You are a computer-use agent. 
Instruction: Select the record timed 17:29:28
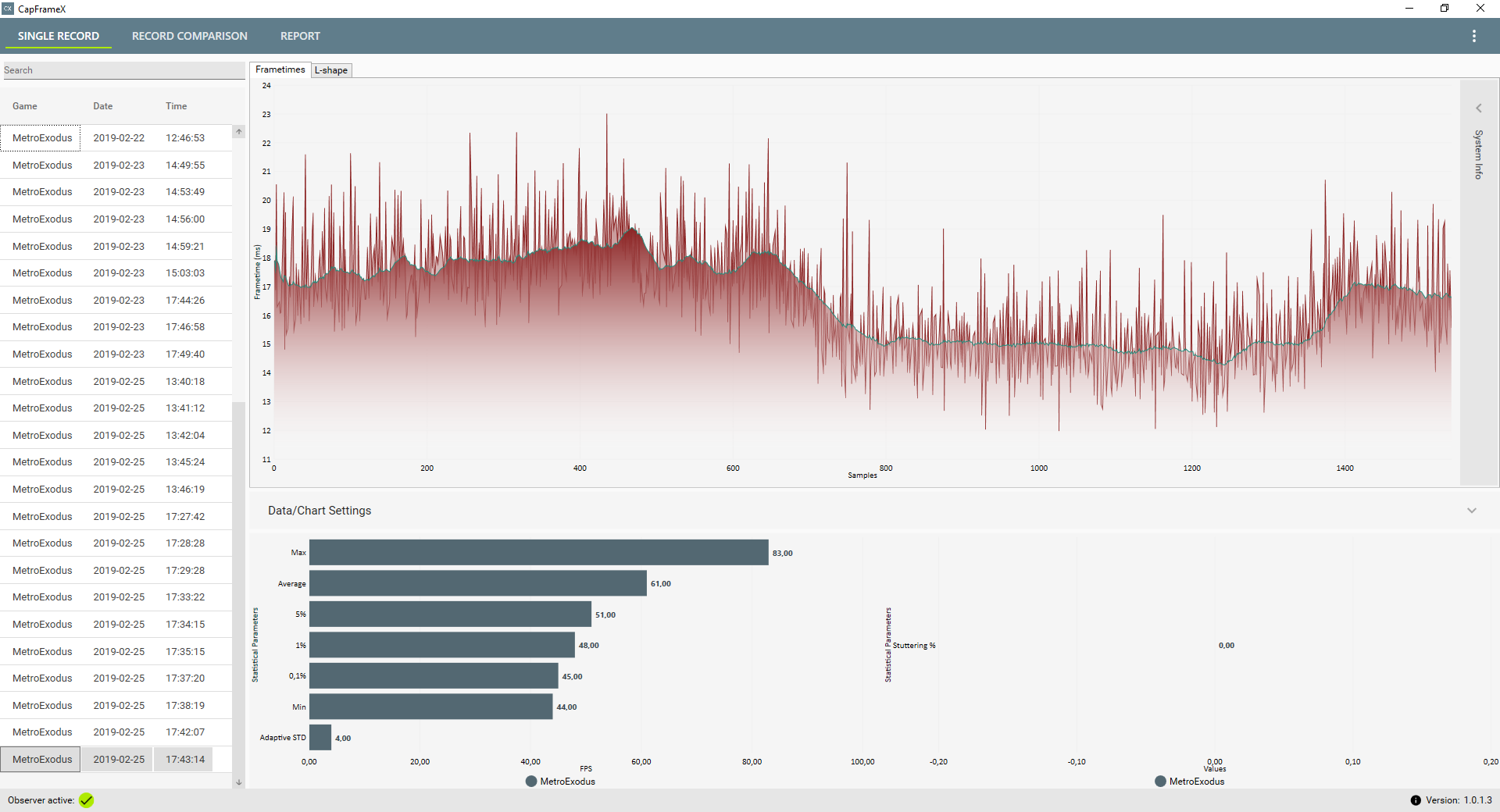pyautogui.click(x=116, y=571)
